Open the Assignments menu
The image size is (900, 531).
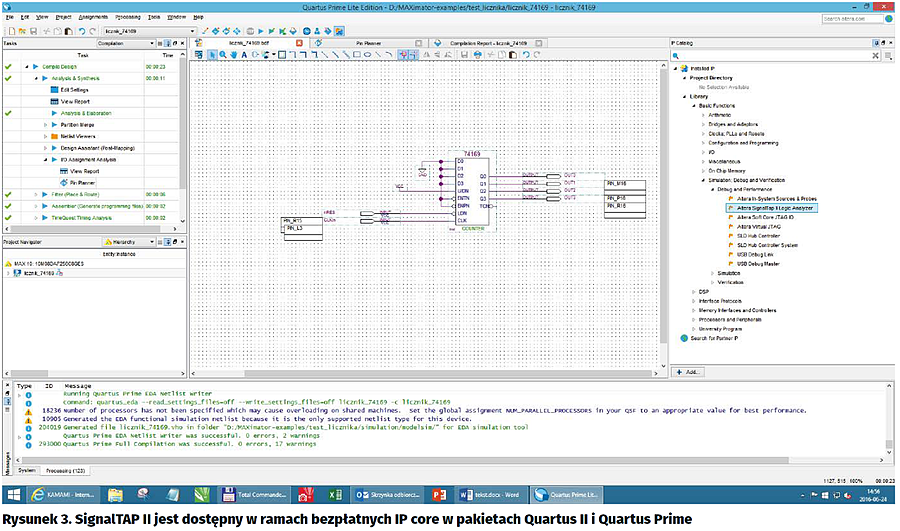(91, 17)
